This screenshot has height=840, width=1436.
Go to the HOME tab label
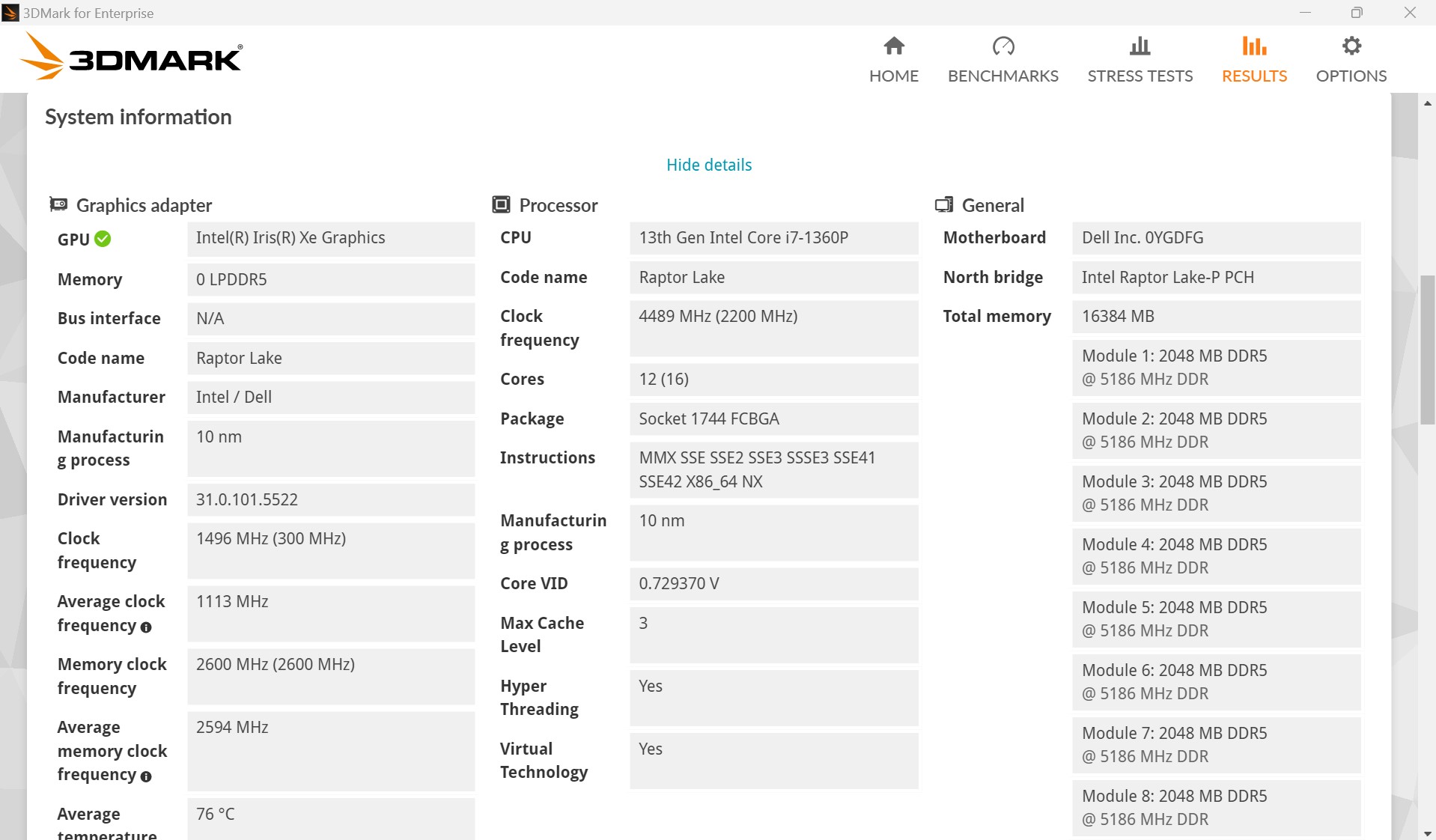(x=893, y=76)
